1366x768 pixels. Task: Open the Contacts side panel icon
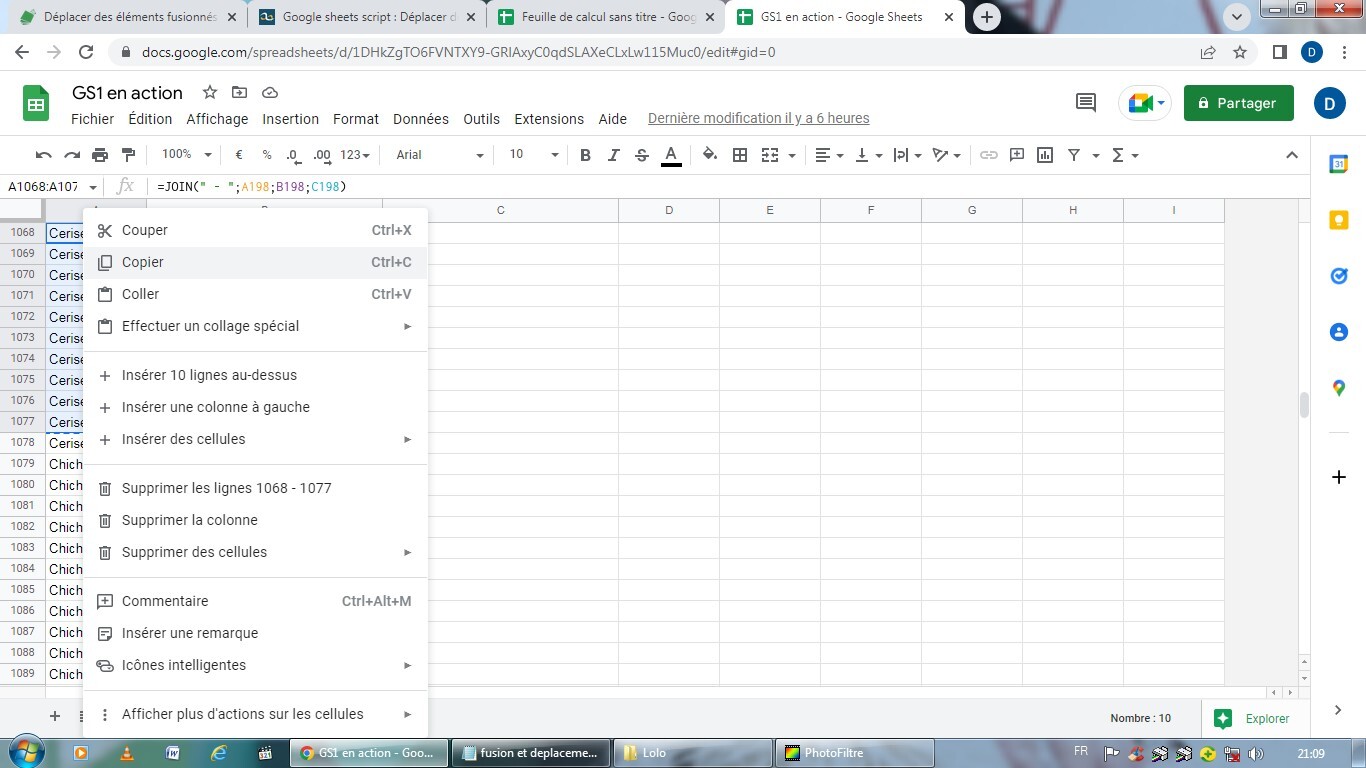point(1339,332)
